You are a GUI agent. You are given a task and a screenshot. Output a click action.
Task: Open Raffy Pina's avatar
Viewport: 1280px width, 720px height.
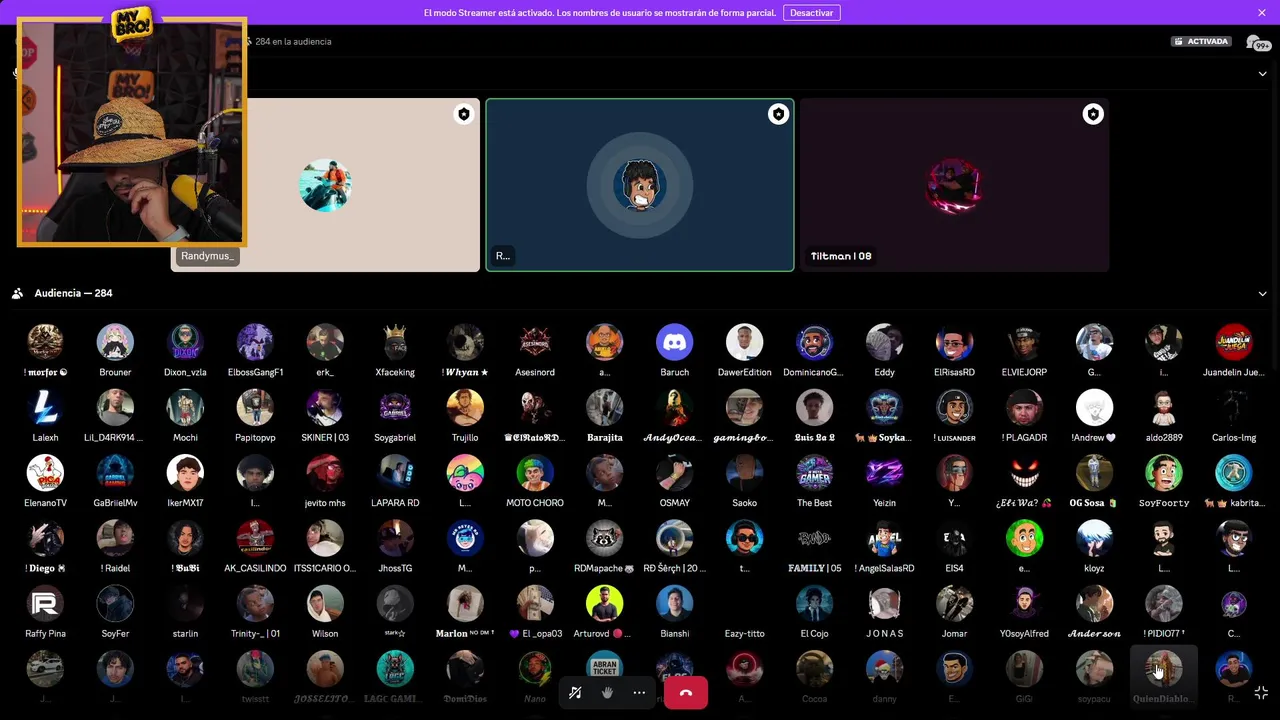(45, 603)
